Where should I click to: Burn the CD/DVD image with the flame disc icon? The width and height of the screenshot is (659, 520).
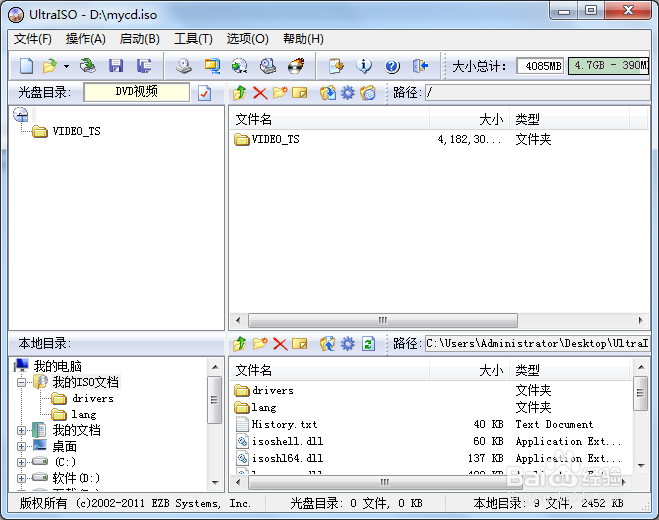(296, 66)
